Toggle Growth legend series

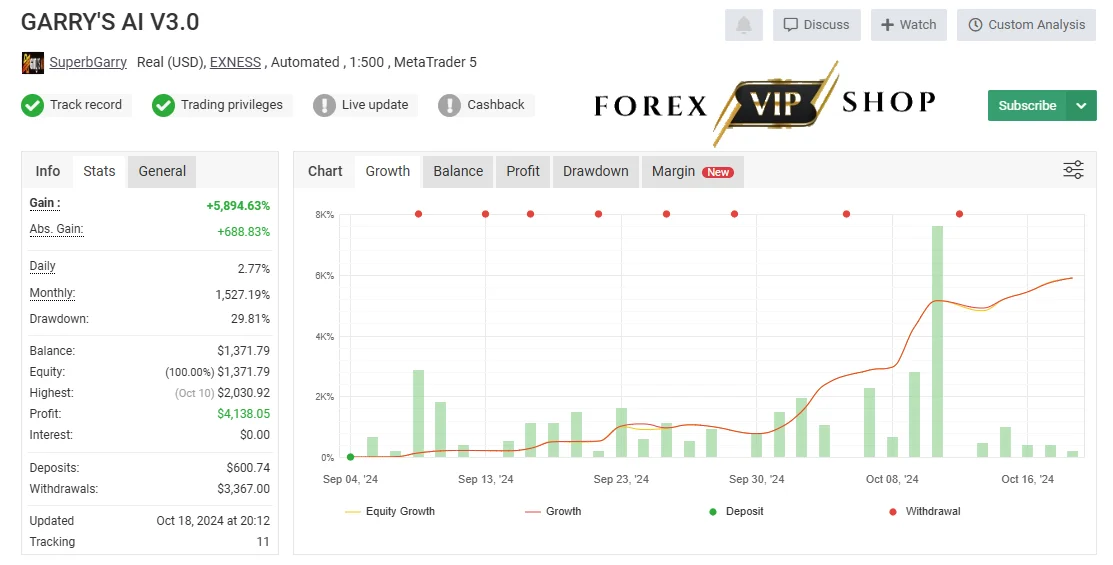tap(553, 511)
